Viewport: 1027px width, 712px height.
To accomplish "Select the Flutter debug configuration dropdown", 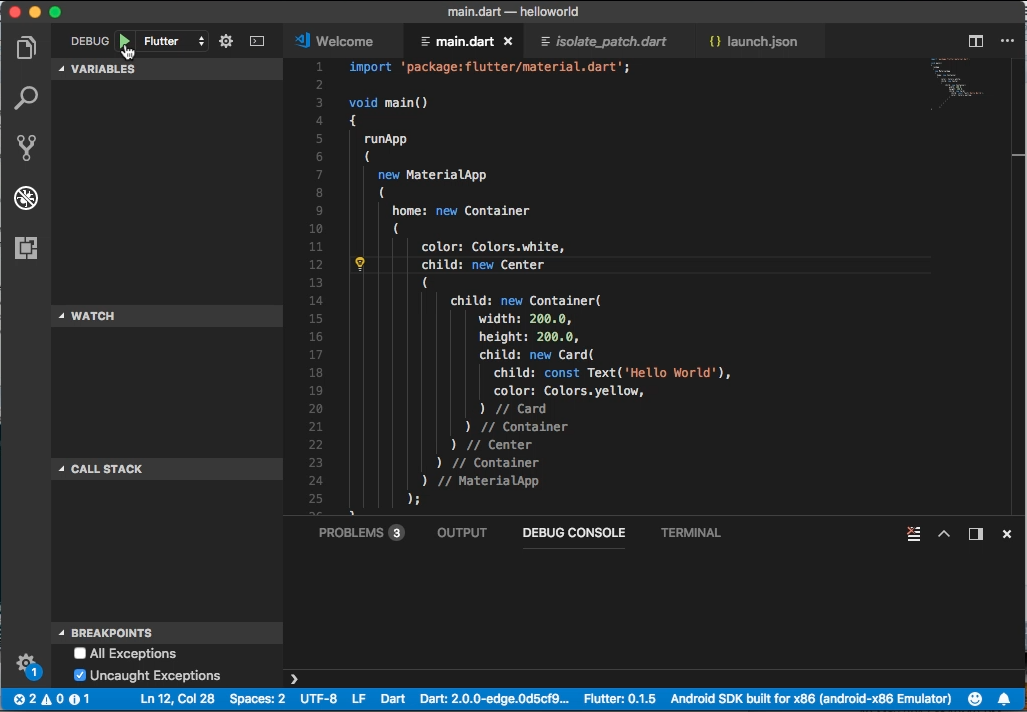I will coord(174,41).
